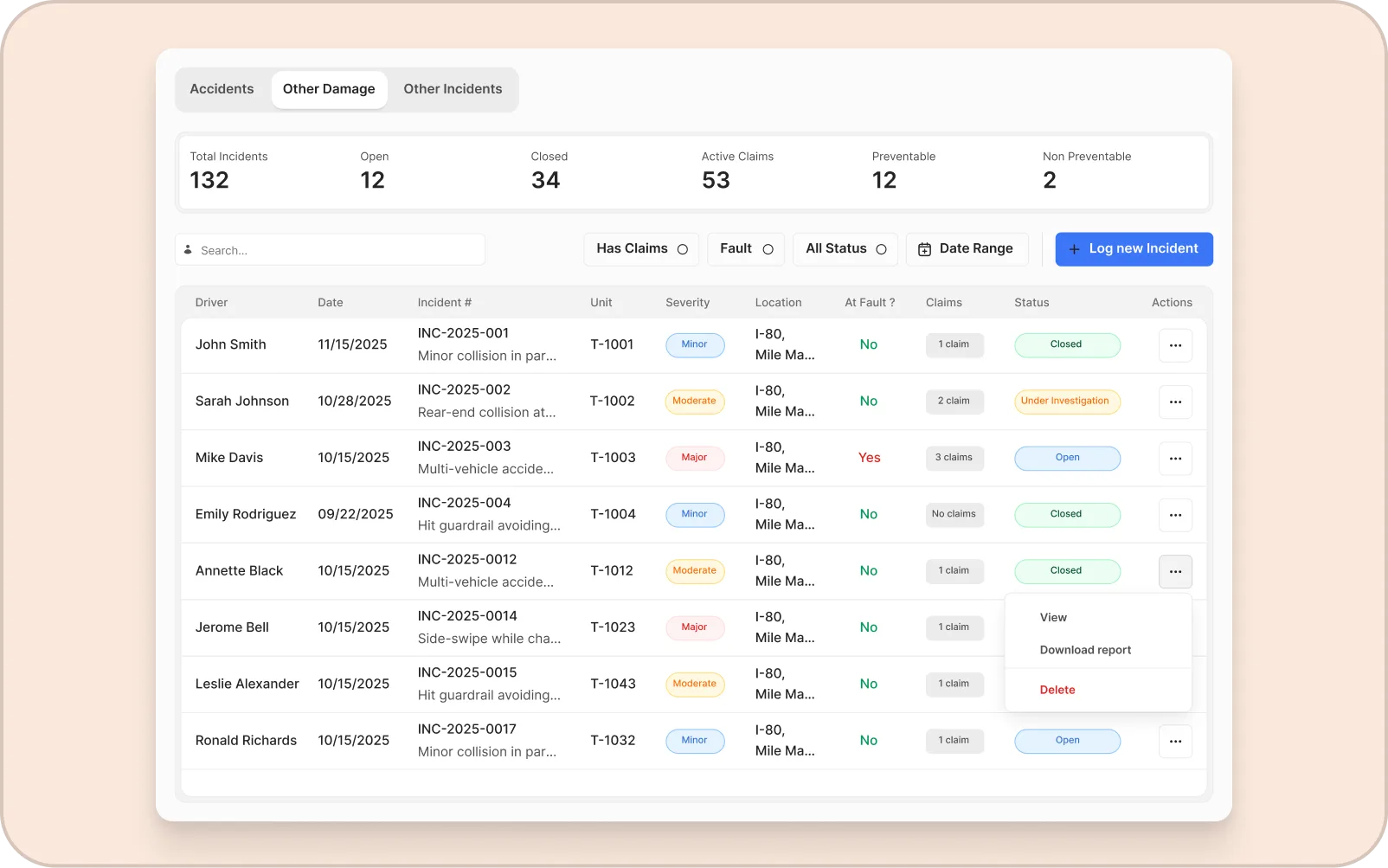1388x868 pixels.
Task: Select the Other Damage tab
Action: click(x=329, y=89)
